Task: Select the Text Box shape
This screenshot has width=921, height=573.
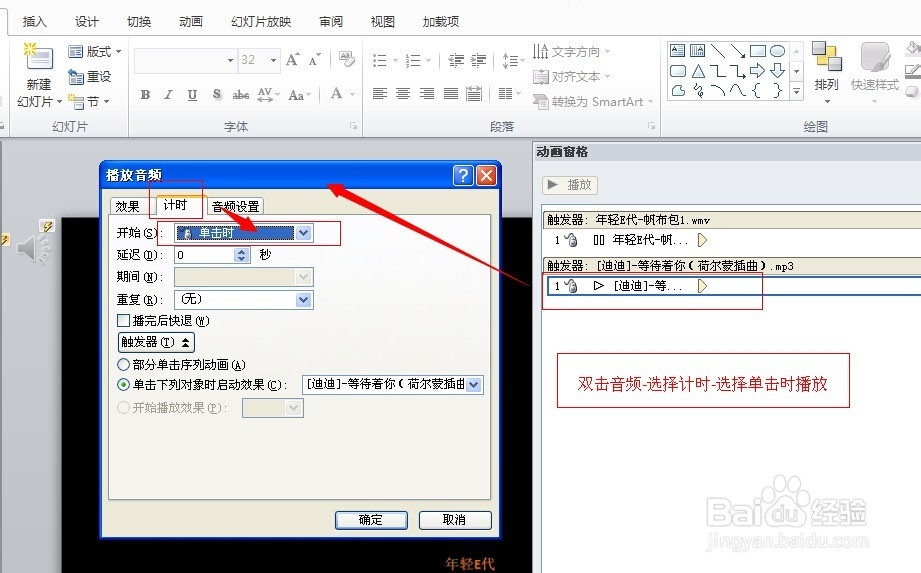Action: (x=677, y=50)
